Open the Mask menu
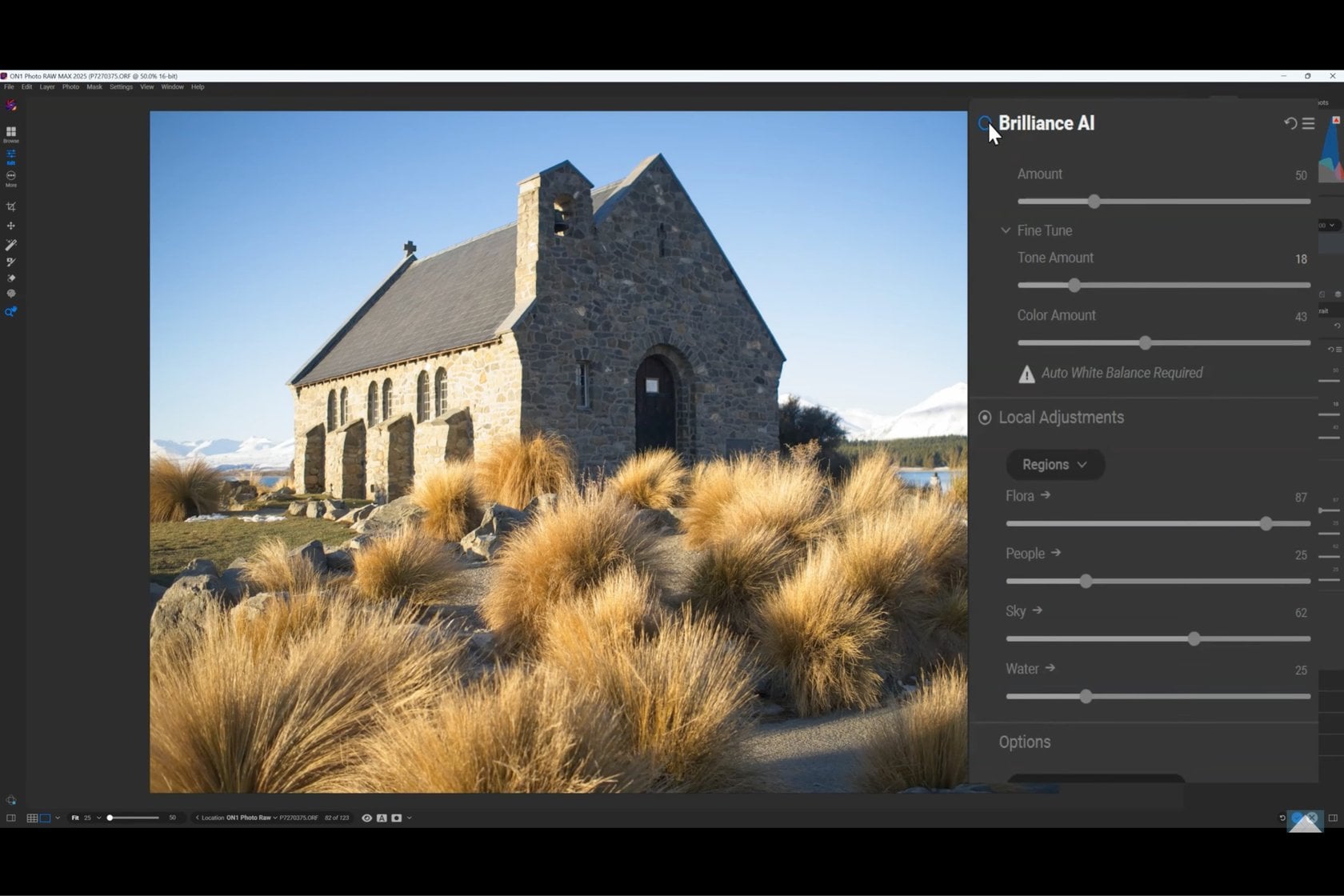 (94, 86)
